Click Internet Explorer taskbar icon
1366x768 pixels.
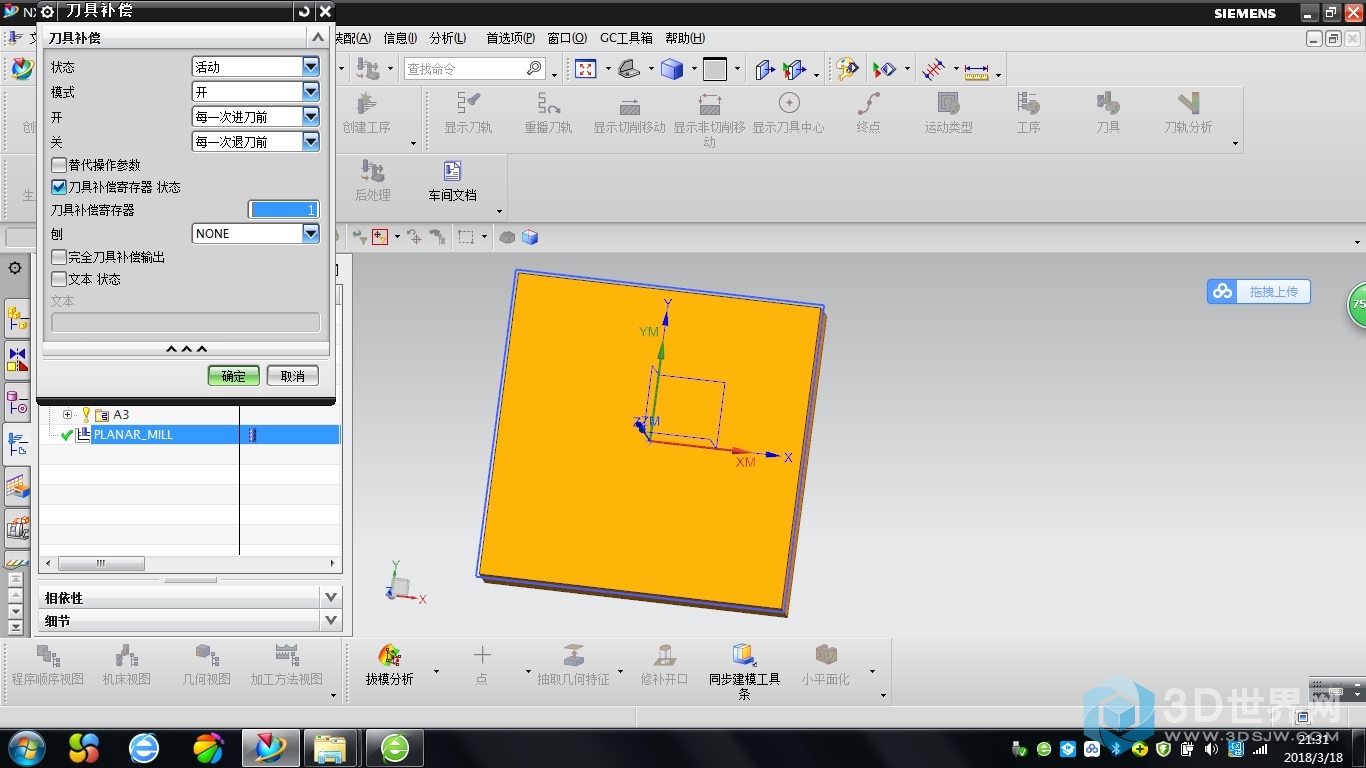tap(145, 748)
